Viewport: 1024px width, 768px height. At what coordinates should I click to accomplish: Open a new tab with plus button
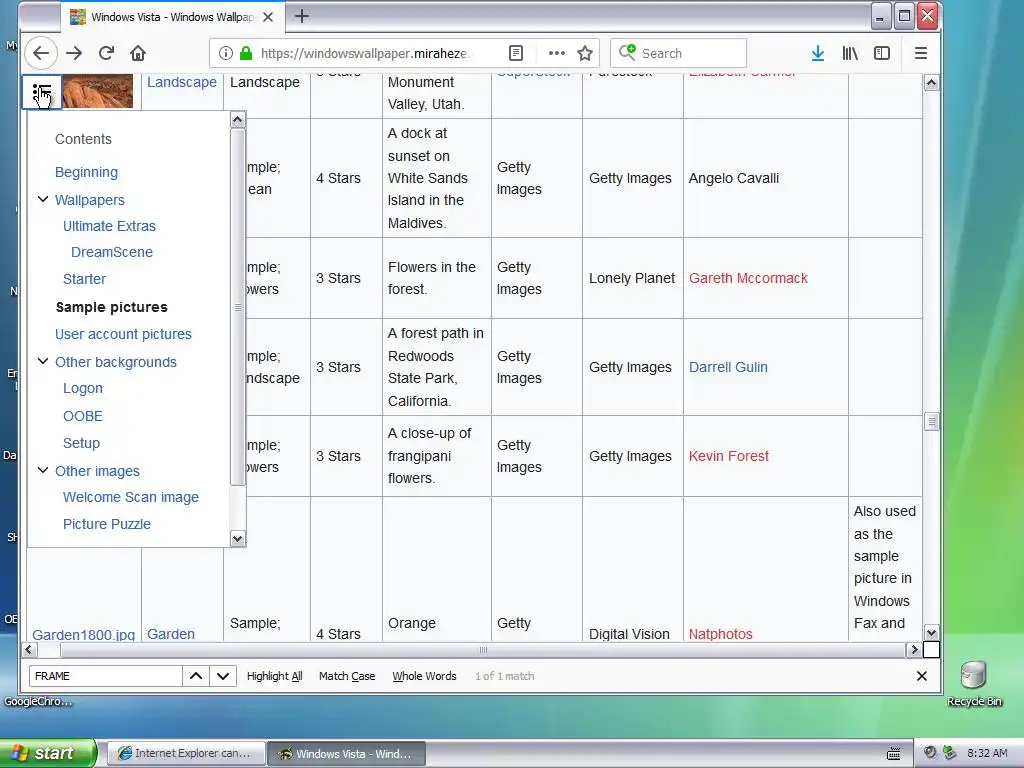302,16
